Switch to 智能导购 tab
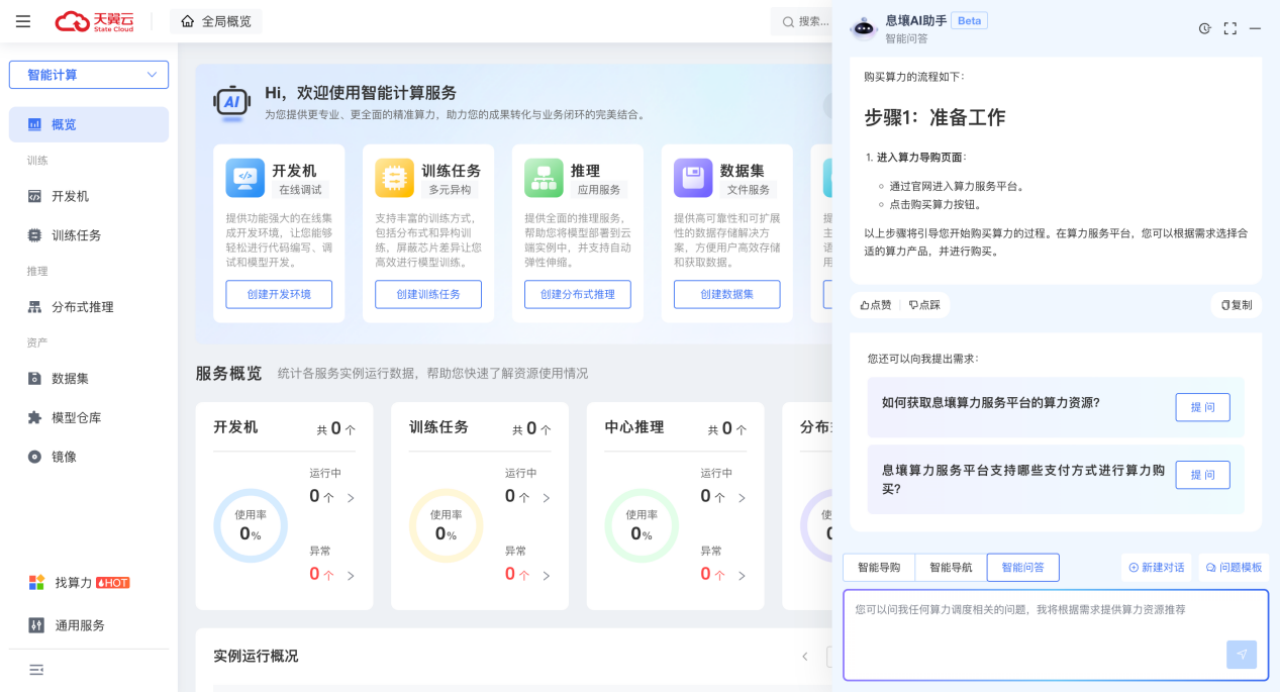 point(879,567)
